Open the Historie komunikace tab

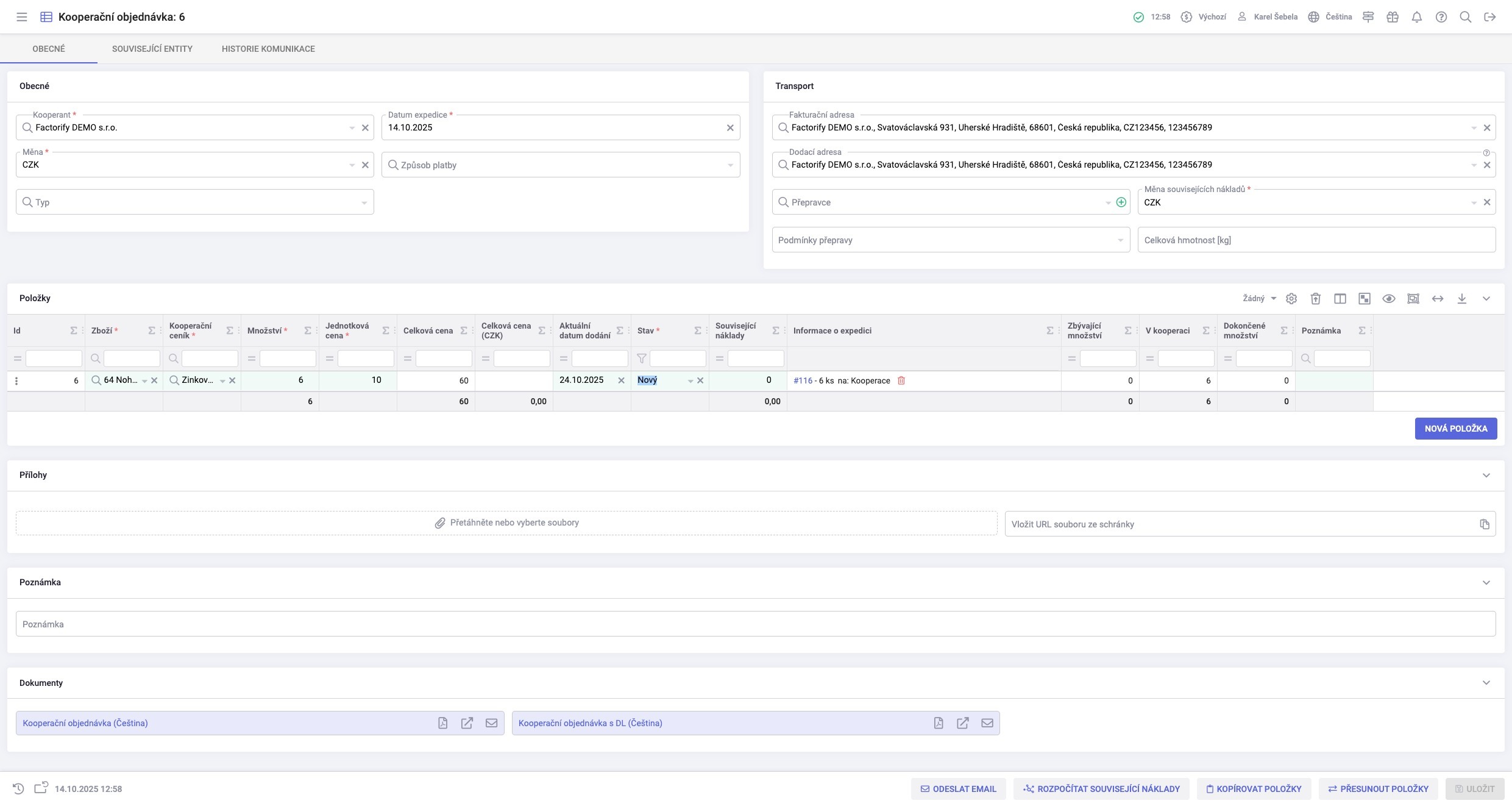(268, 49)
